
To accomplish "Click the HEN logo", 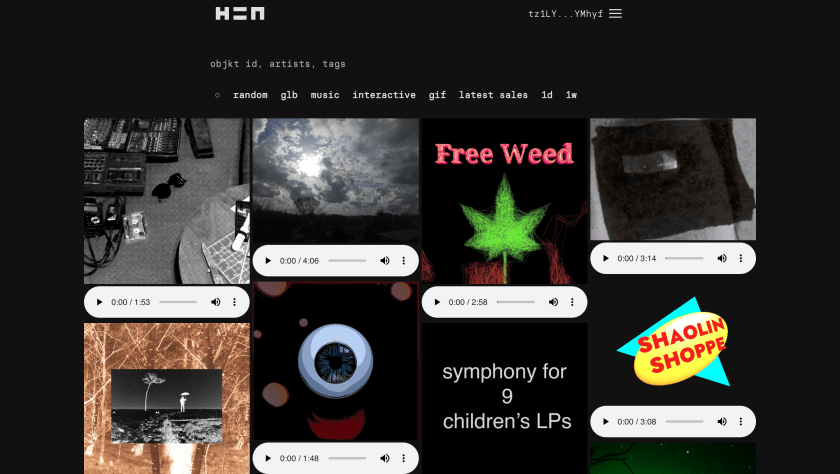I will tap(239, 13).
